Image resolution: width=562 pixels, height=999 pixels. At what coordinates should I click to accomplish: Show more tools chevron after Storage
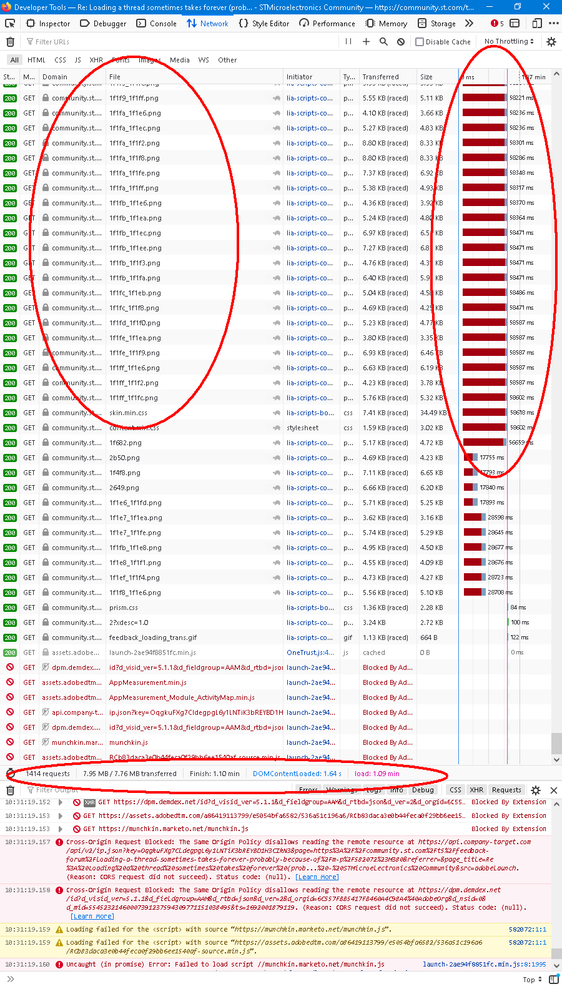469,24
